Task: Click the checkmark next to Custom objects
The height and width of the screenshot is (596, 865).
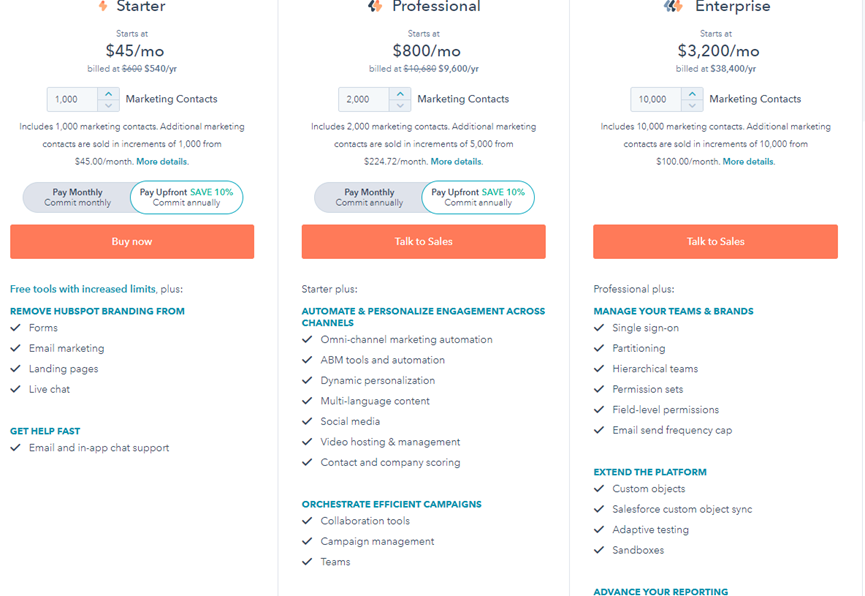Action: [600, 489]
